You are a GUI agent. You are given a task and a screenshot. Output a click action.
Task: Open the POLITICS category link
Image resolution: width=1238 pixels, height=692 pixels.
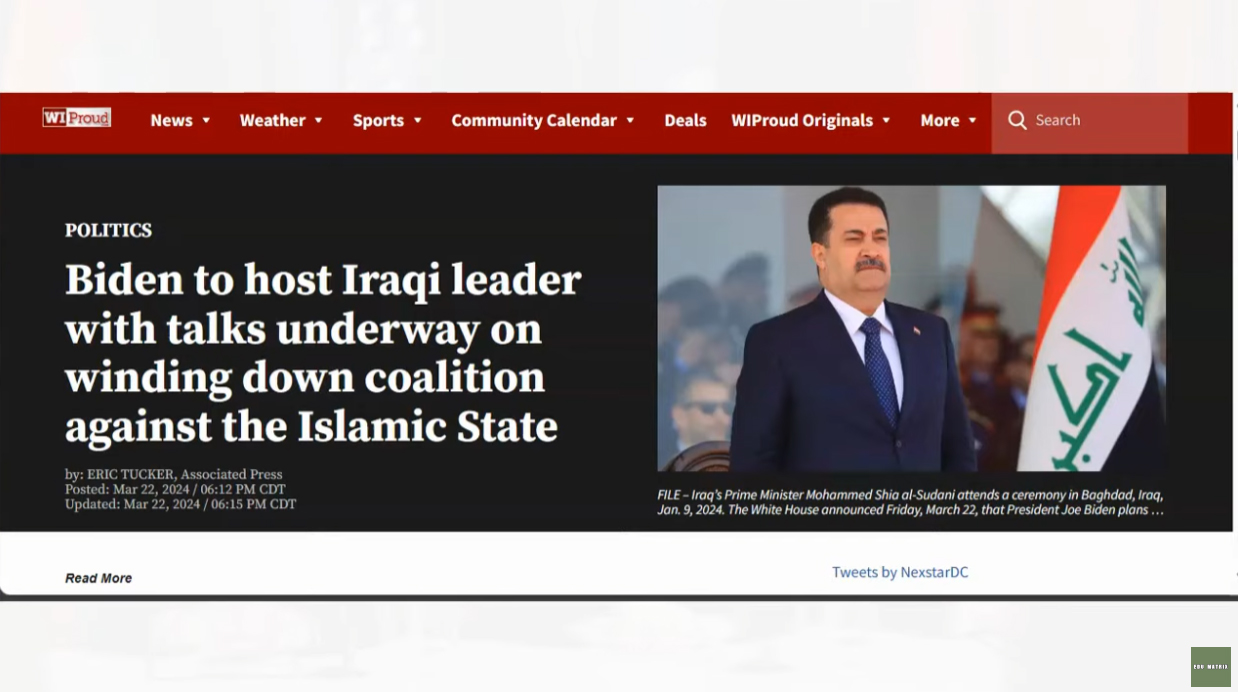coord(108,230)
